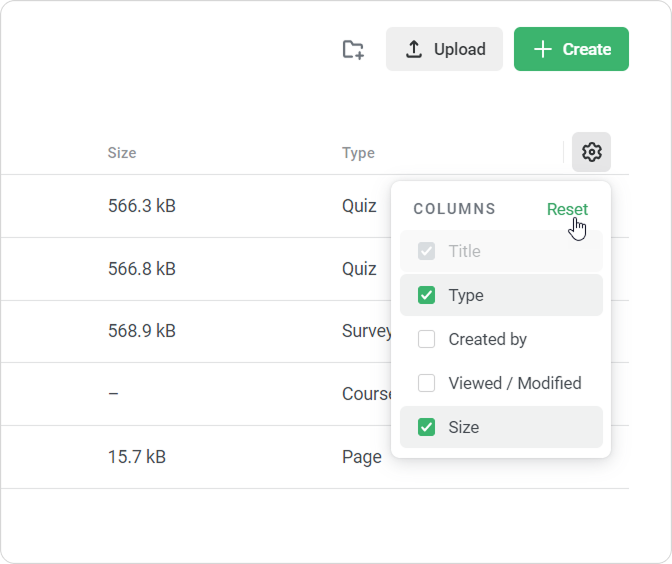Uncheck the Size column checkbox
Image resolution: width=672 pixels, height=564 pixels.
coord(427,427)
